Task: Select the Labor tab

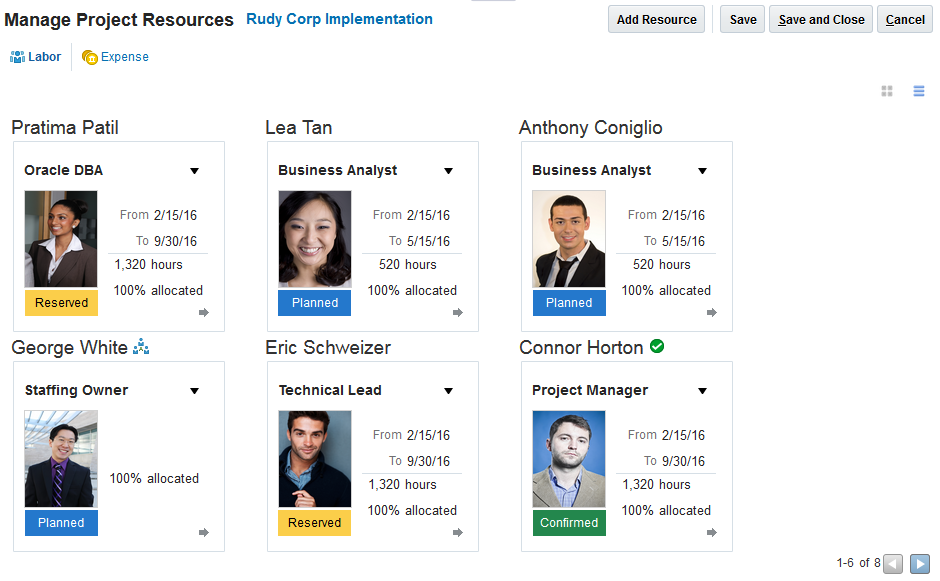Action: point(36,57)
